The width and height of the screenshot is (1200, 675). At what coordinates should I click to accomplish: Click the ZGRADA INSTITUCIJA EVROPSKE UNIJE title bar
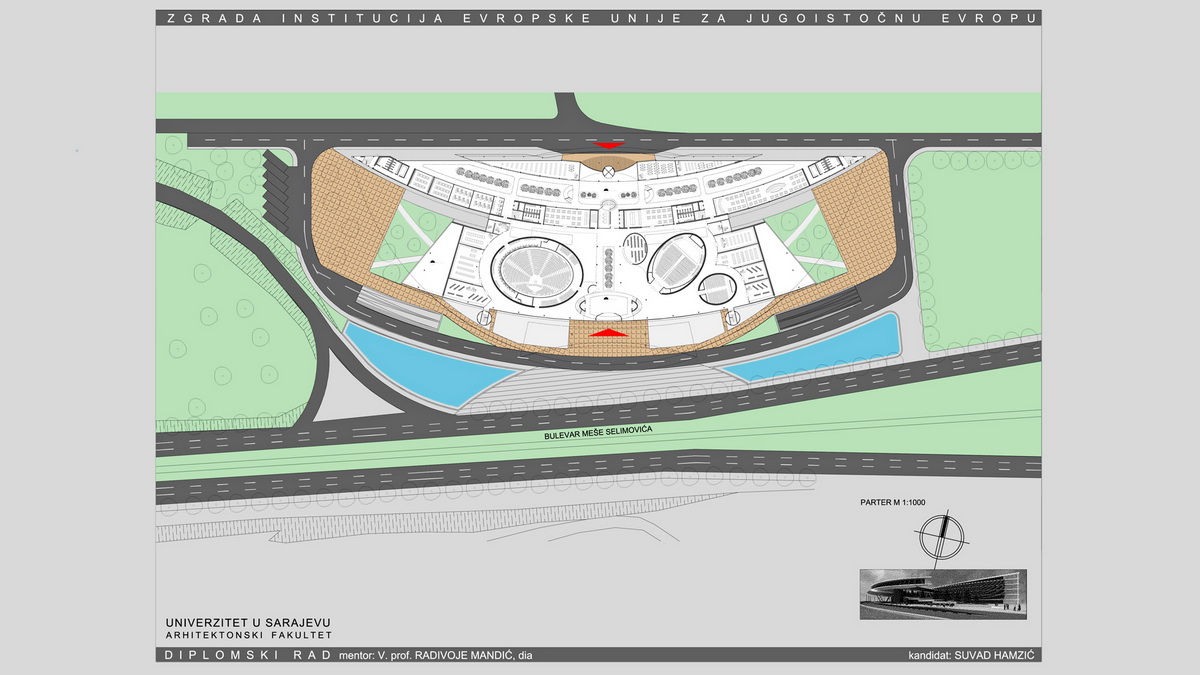click(598, 18)
